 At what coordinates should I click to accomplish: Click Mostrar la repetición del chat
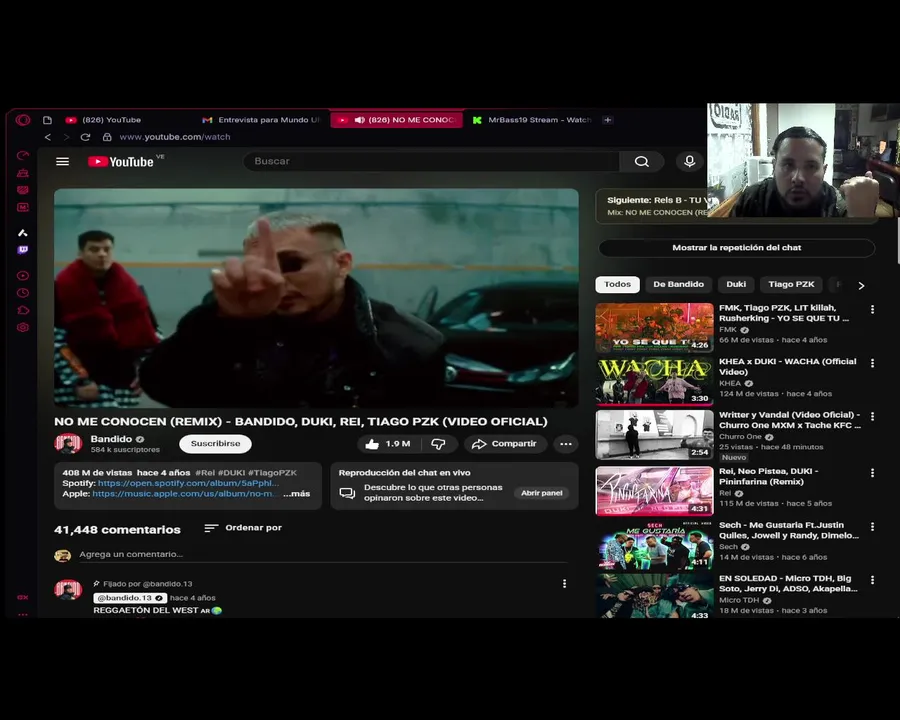pos(736,248)
